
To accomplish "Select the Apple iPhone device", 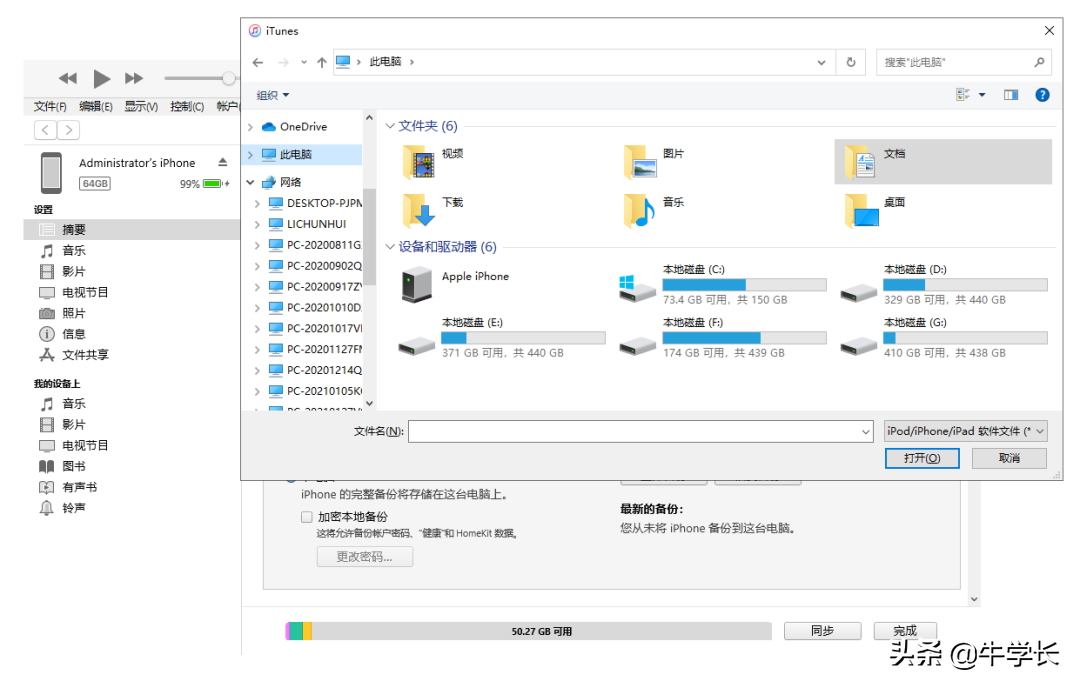I will pyautogui.click(x=455, y=284).
